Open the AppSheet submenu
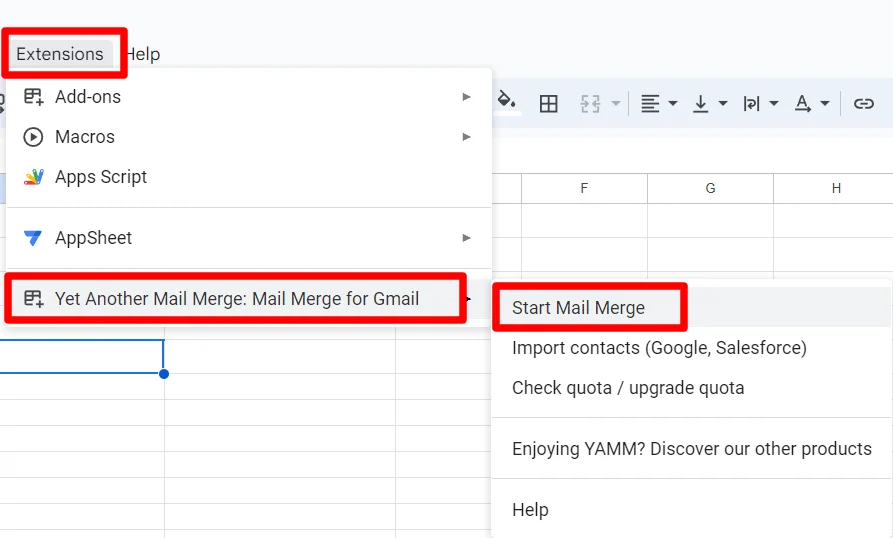This screenshot has width=893, height=538. 249,237
